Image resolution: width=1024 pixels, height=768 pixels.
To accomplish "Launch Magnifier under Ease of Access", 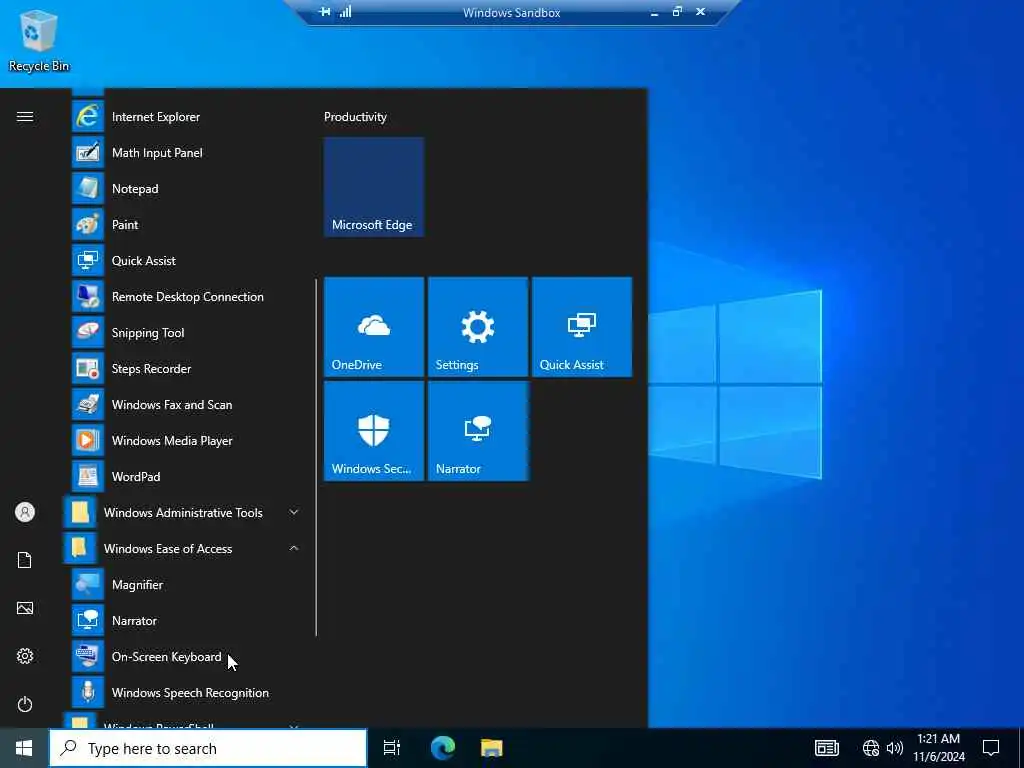I will click(x=186, y=584).
